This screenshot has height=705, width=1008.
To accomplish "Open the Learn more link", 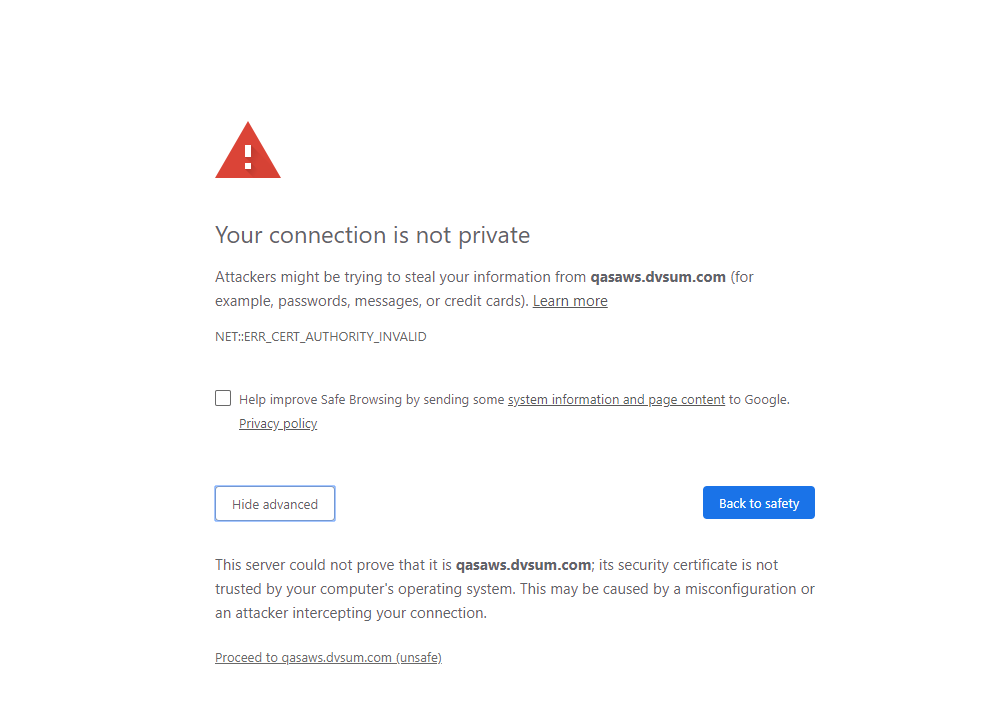I will (x=570, y=301).
